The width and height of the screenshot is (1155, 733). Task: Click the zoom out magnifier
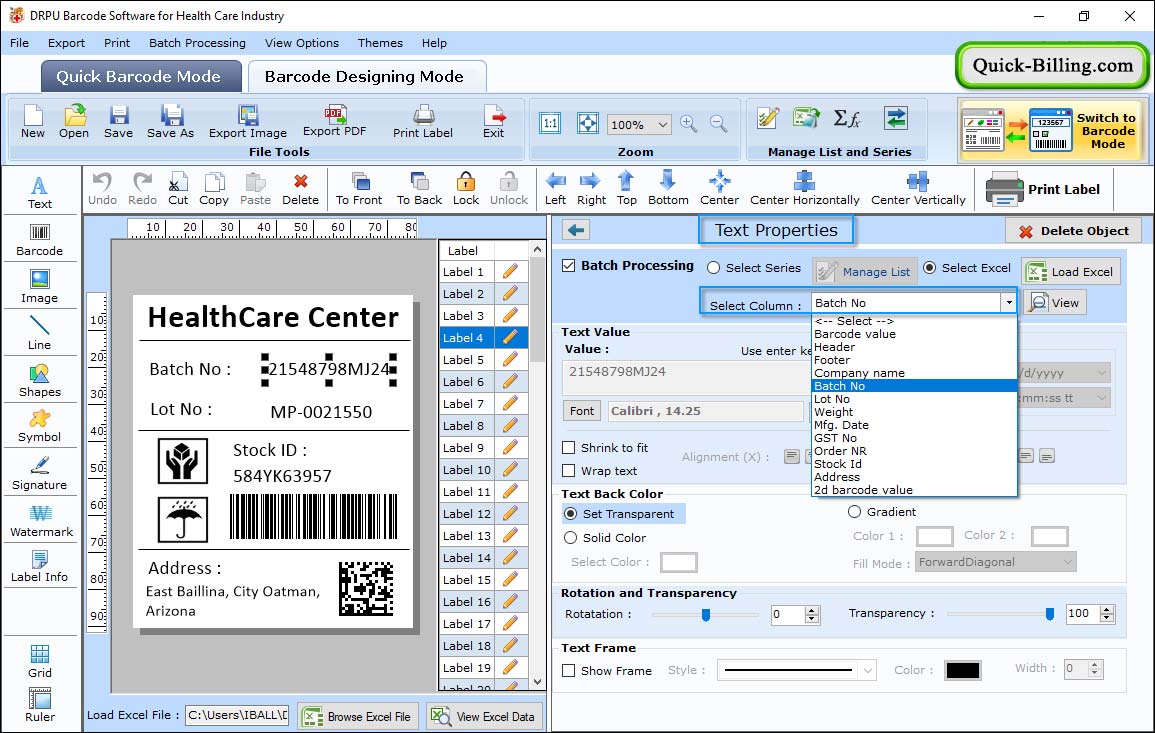718,124
